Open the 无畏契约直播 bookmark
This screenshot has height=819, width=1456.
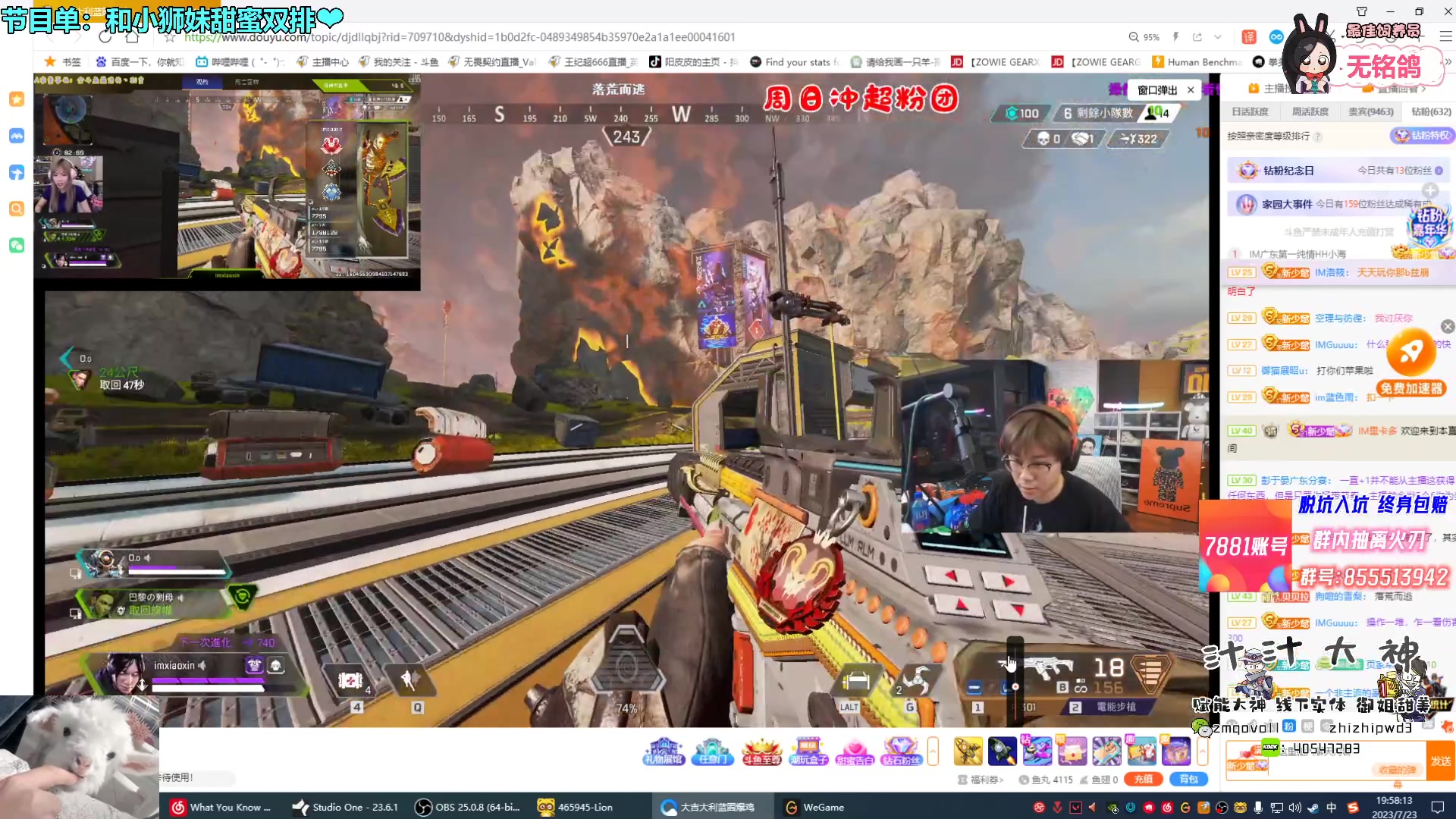pyautogui.click(x=491, y=62)
